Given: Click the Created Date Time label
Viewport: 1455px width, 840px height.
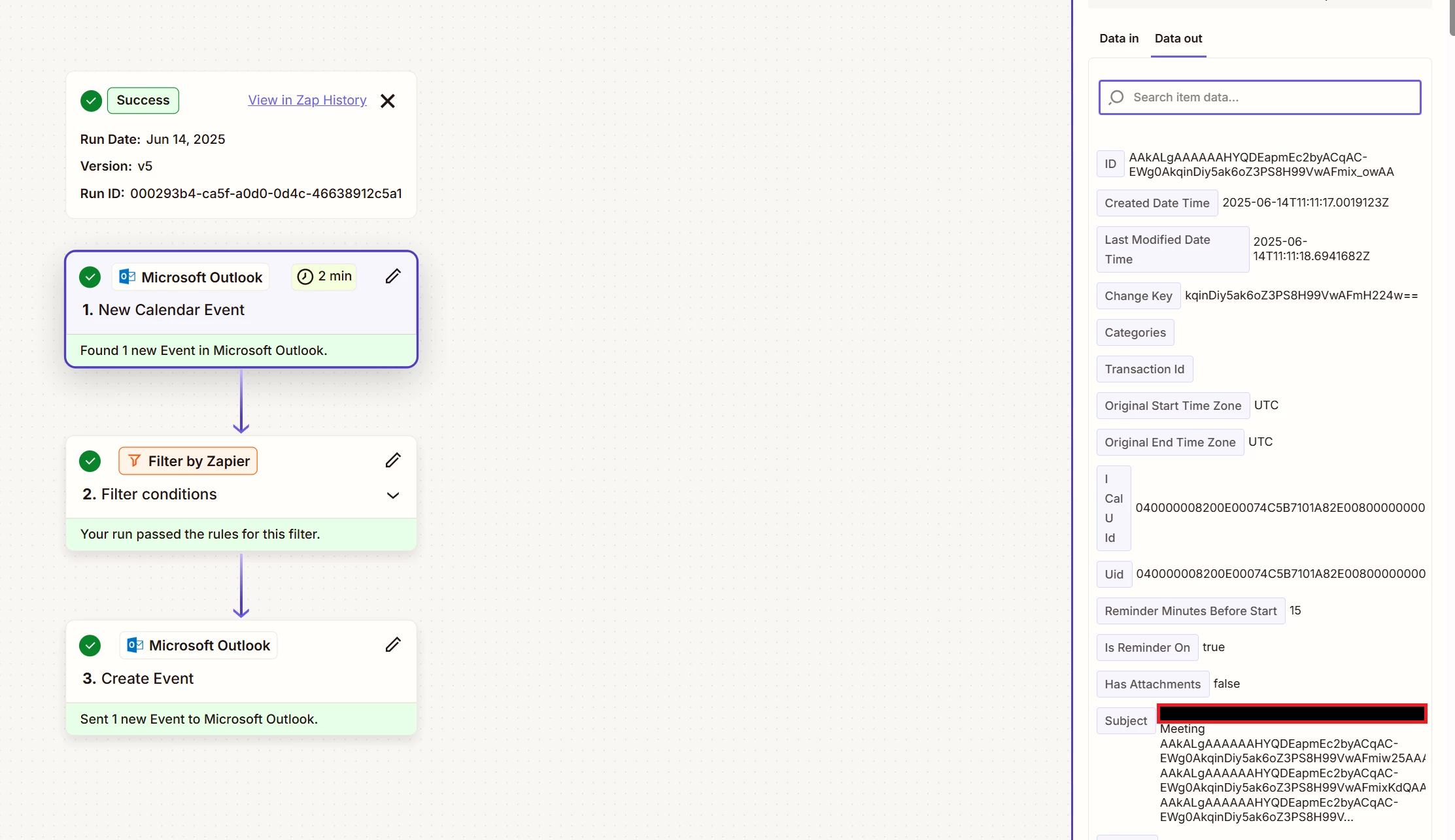Looking at the screenshot, I should (x=1157, y=203).
